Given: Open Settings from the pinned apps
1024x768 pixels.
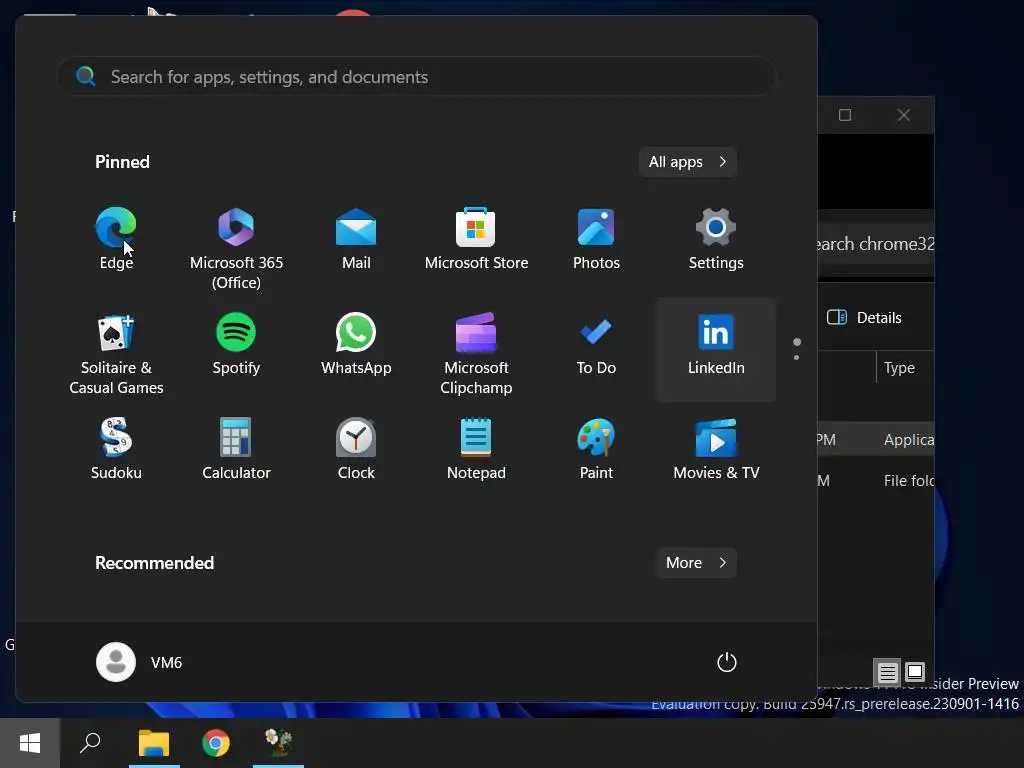Looking at the screenshot, I should point(716,239).
